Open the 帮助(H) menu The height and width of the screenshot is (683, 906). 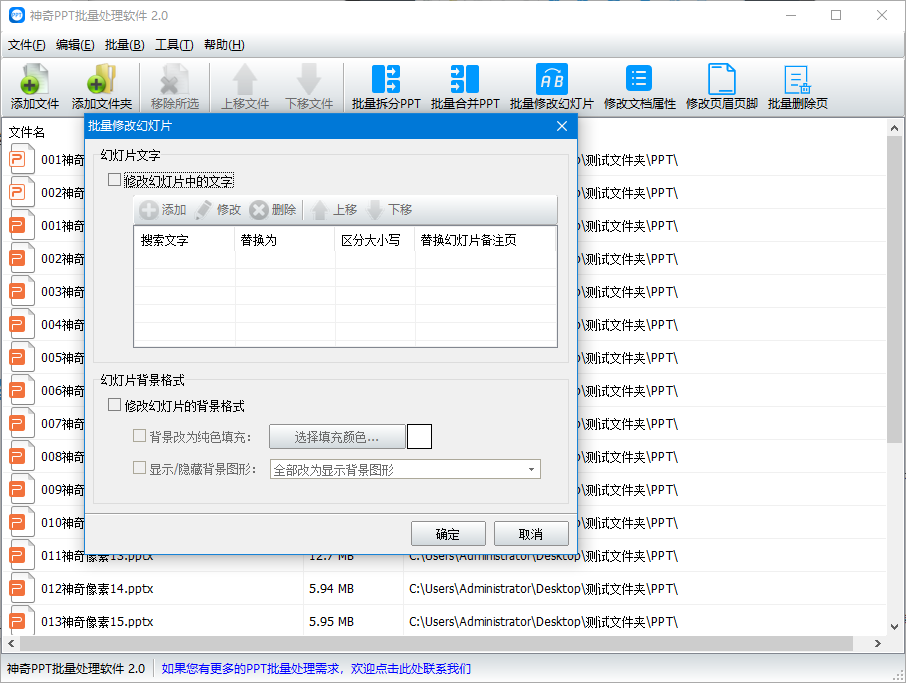[224, 44]
